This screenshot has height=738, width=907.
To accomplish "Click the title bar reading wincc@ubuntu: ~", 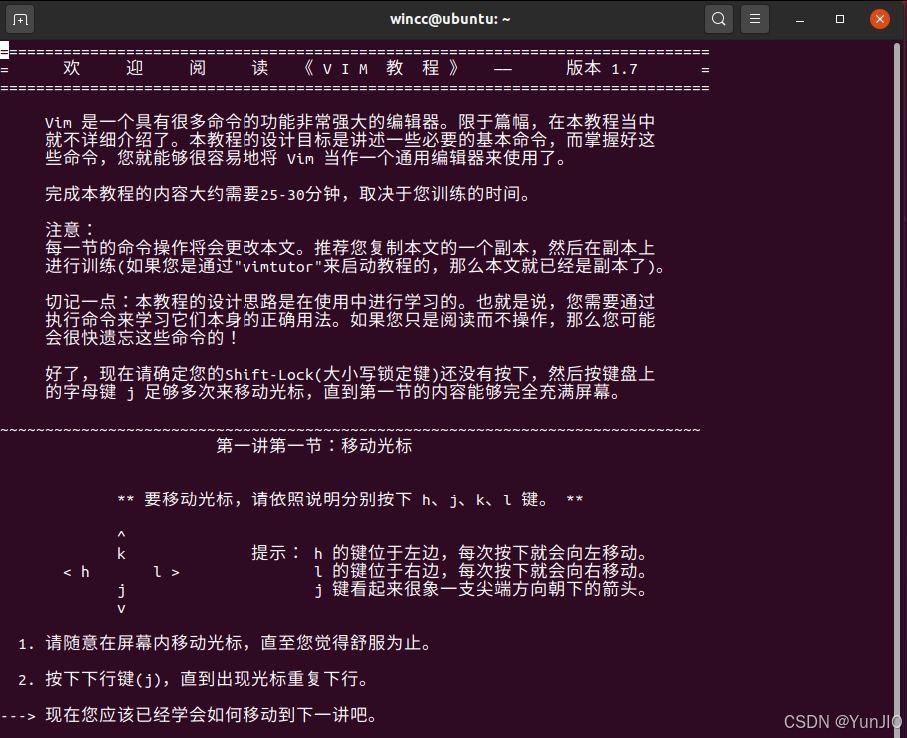I will [x=451, y=19].
